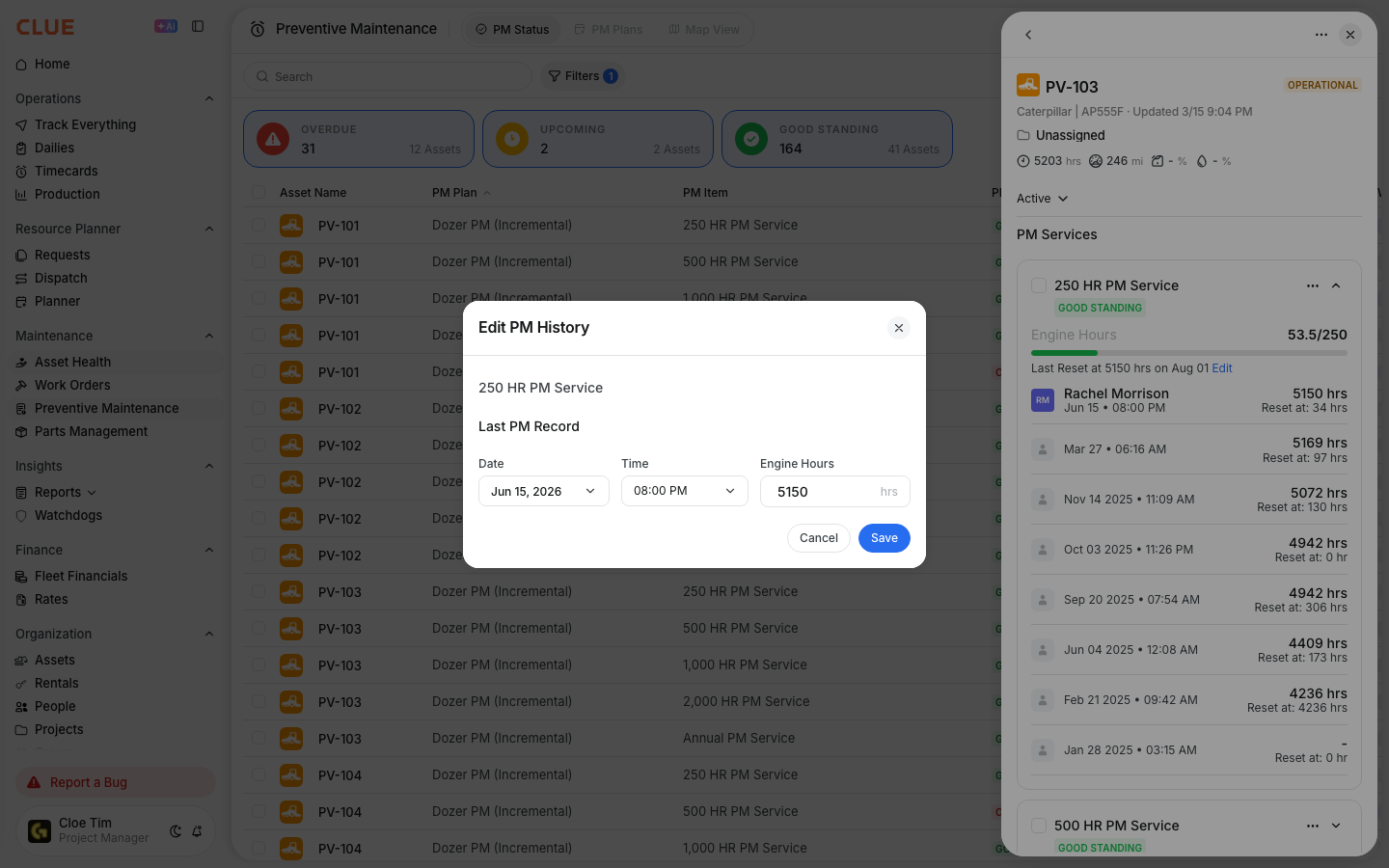Expand the Reports submenu
1389x868 pixels.
coord(92,493)
